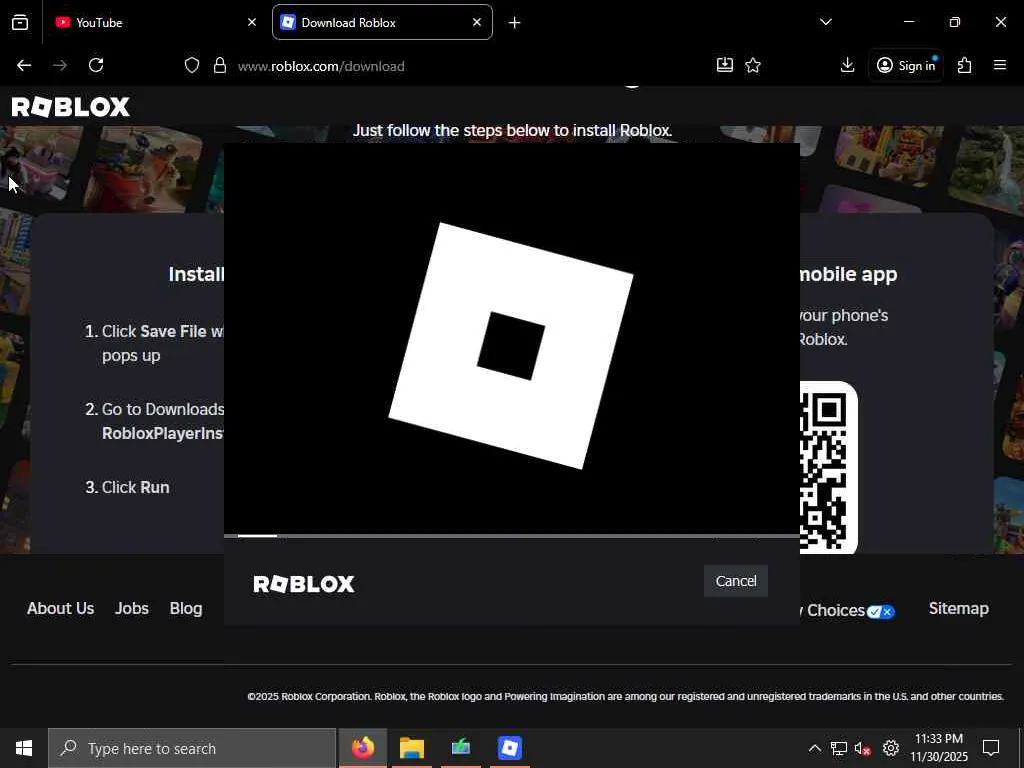The image size is (1024, 768).
Task: Open the Jobs footer link
Action: 132,609
